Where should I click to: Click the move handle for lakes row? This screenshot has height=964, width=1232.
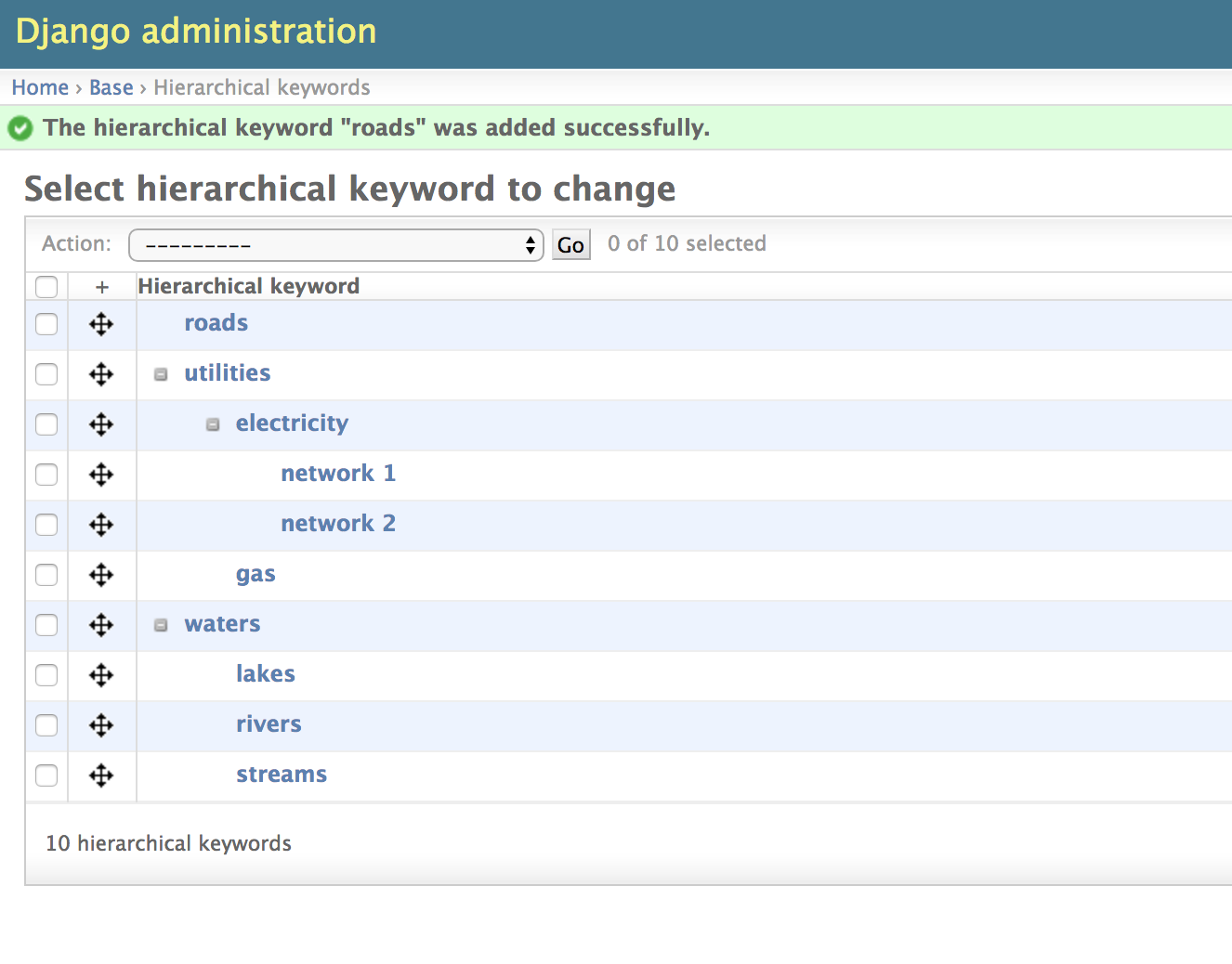(x=101, y=675)
